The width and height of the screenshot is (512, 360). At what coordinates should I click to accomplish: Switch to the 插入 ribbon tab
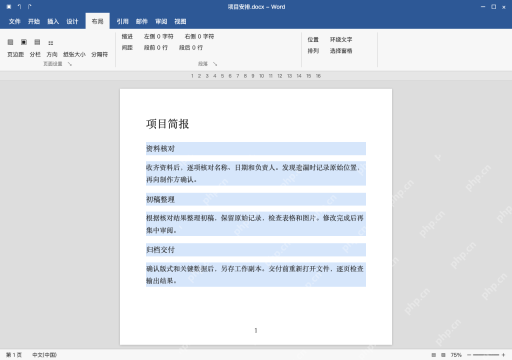pos(53,22)
